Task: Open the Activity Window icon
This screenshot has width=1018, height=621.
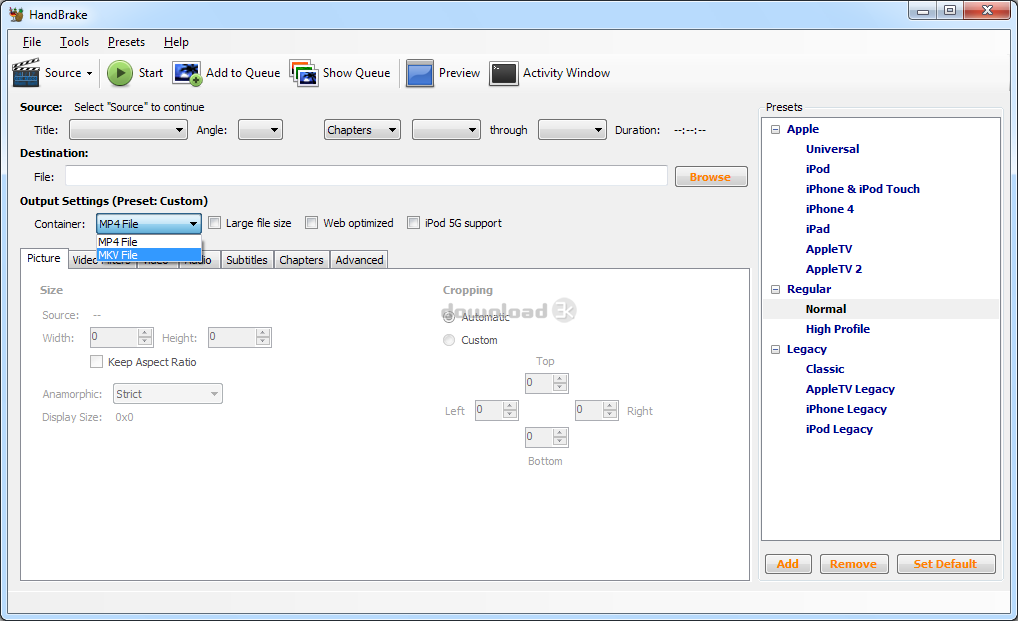Action: (503, 72)
